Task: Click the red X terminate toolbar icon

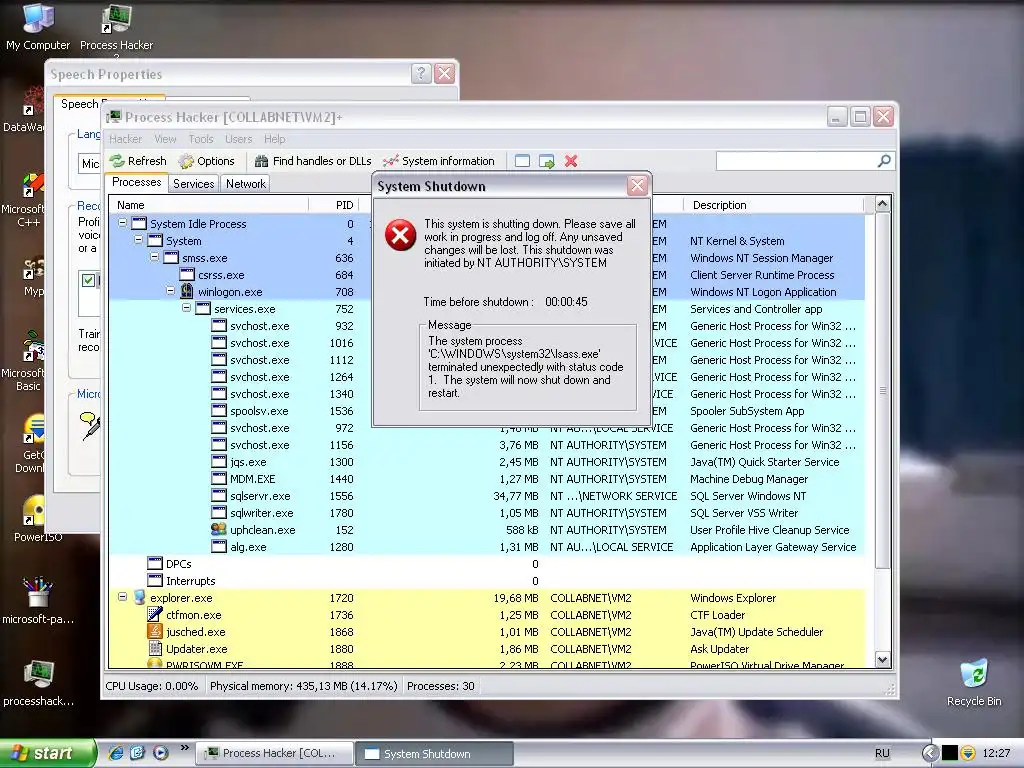Action: click(571, 161)
